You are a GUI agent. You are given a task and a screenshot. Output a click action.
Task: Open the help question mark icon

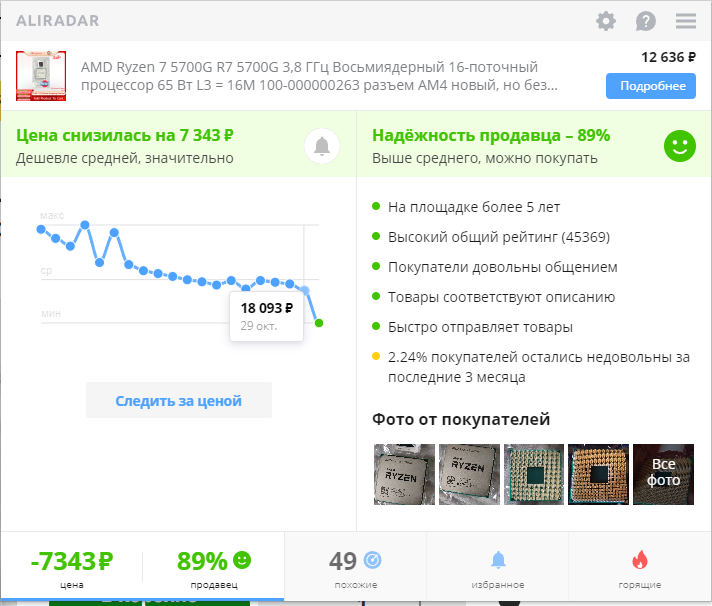pyautogui.click(x=645, y=21)
